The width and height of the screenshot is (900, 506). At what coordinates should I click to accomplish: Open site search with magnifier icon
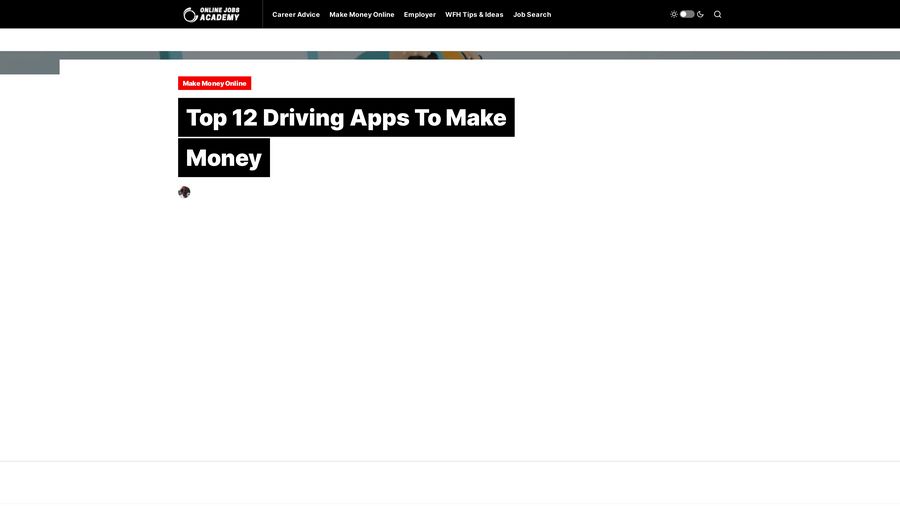tap(717, 14)
